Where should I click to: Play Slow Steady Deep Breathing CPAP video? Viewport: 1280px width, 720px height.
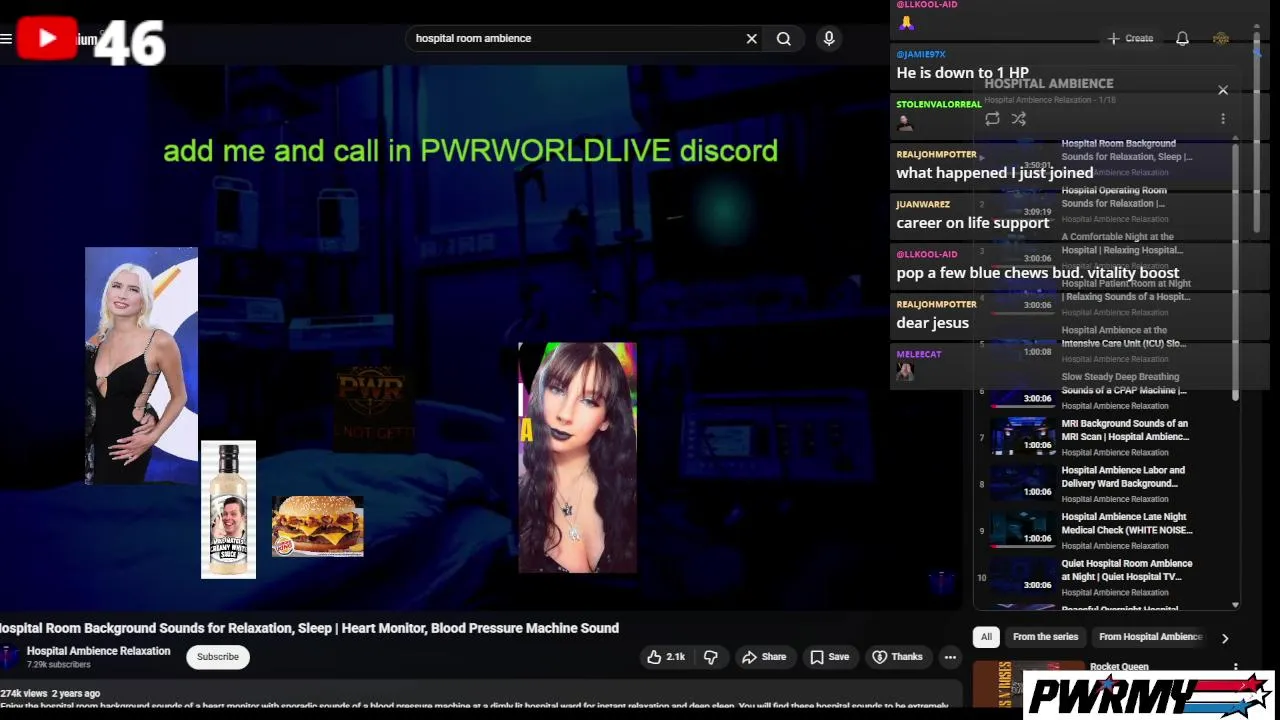tap(1100, 390)
